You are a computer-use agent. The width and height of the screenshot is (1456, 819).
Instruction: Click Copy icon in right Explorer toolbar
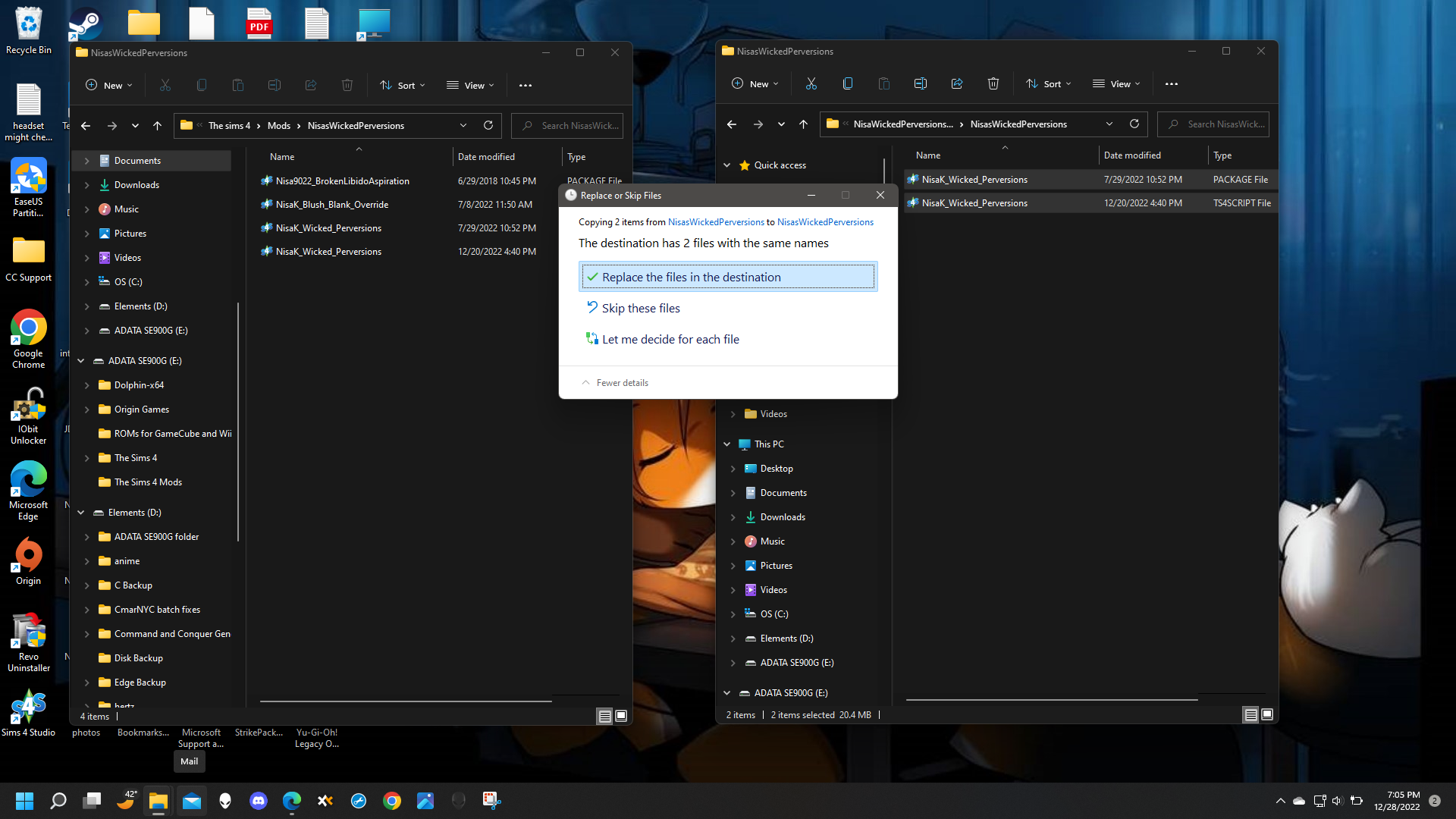click(x=847, y=84)
